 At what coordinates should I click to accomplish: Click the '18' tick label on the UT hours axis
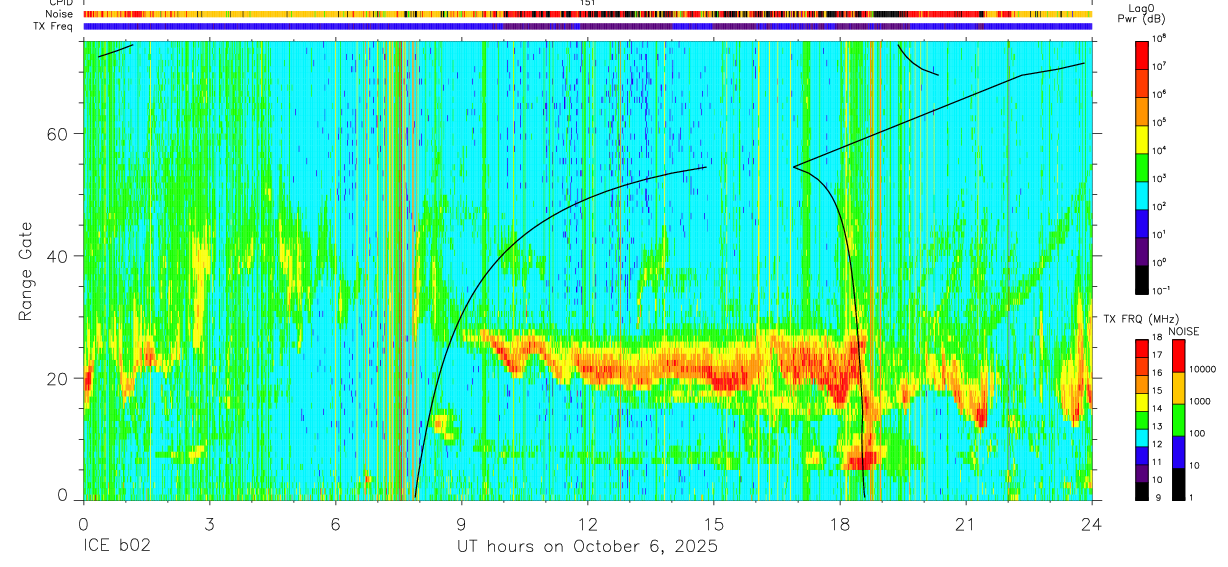point(840,523)
